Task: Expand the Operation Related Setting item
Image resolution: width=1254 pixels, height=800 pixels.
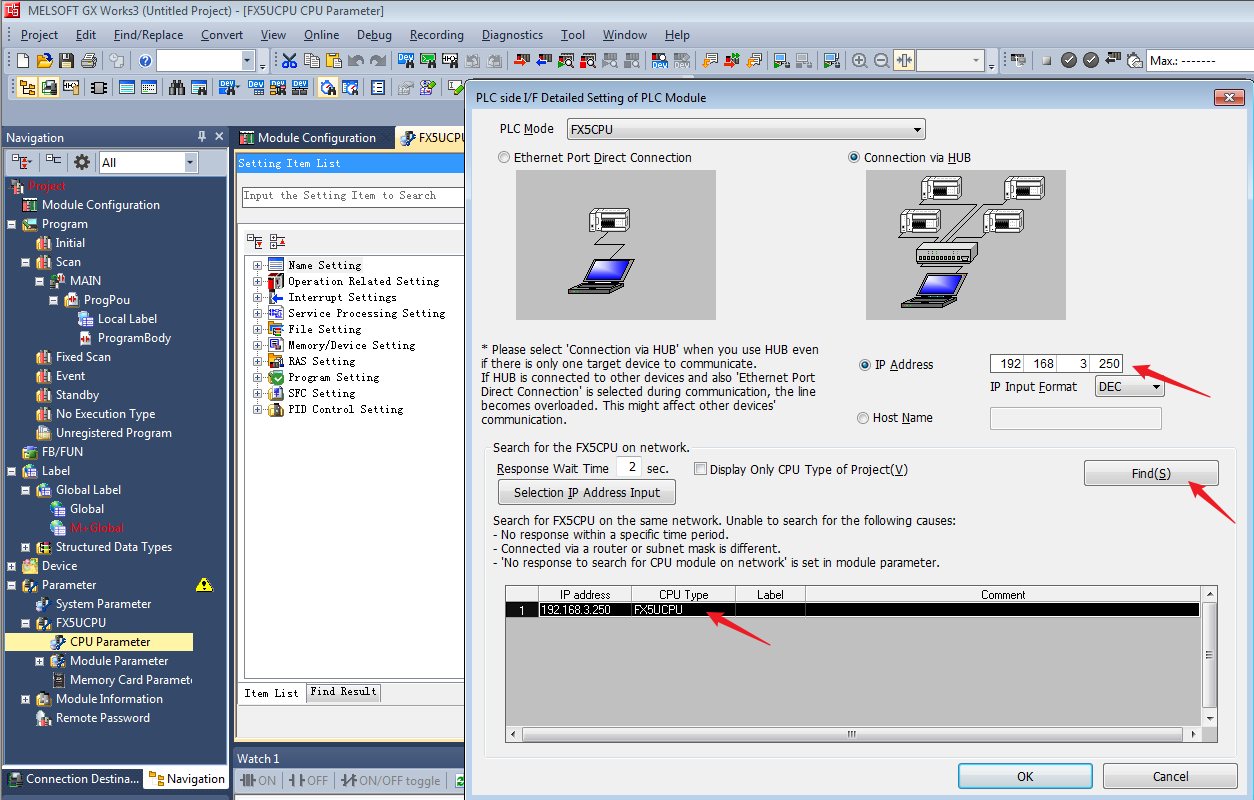Action: [x=258, y=282]
